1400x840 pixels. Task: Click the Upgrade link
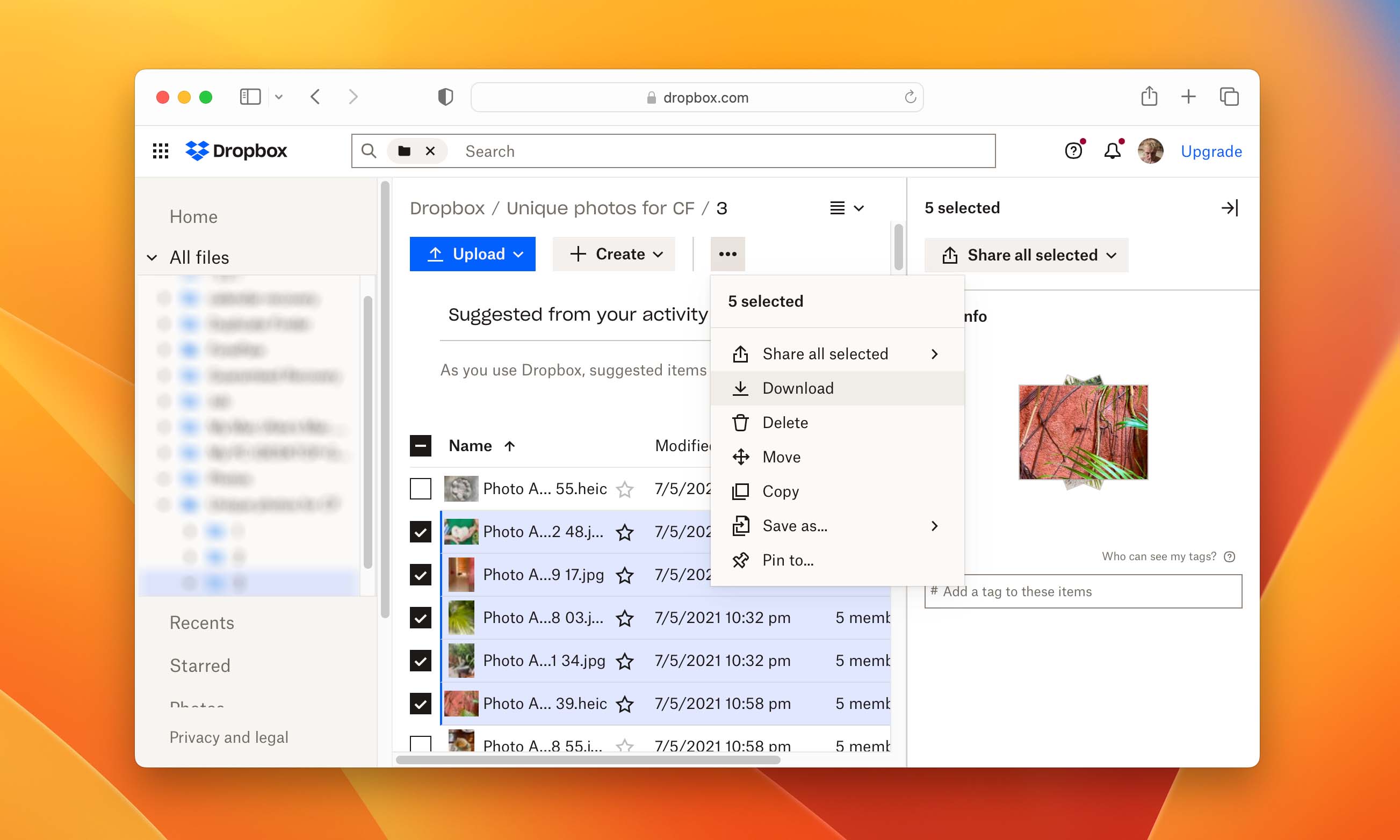1211,151
